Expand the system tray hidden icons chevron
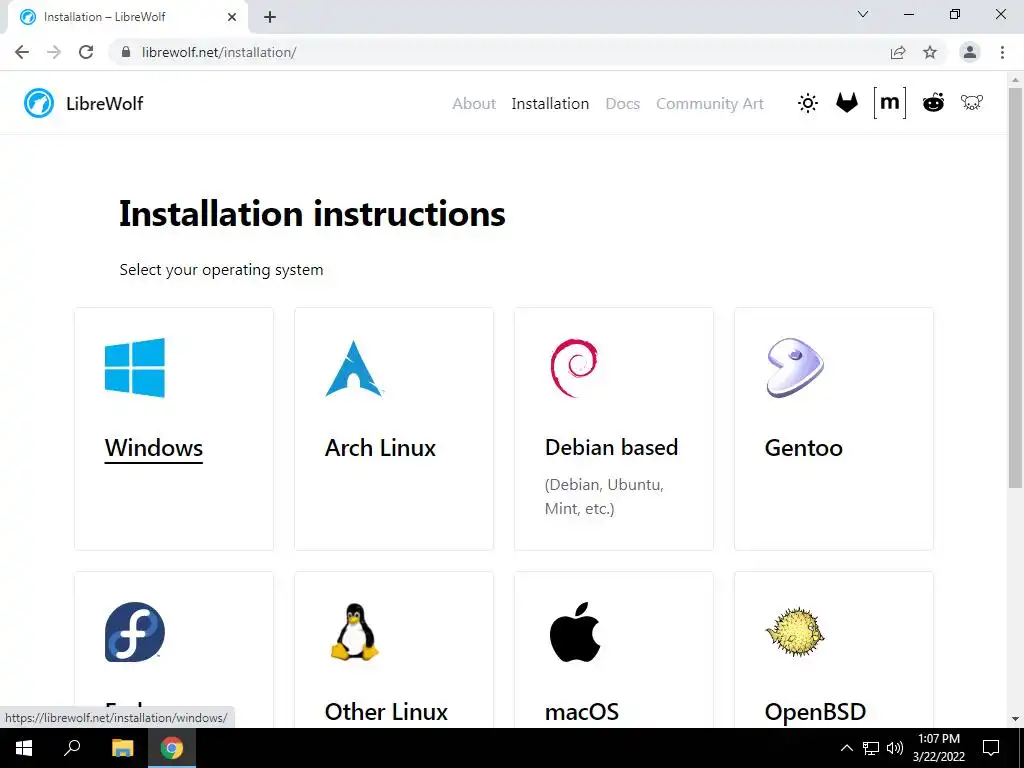 (846, 748)
